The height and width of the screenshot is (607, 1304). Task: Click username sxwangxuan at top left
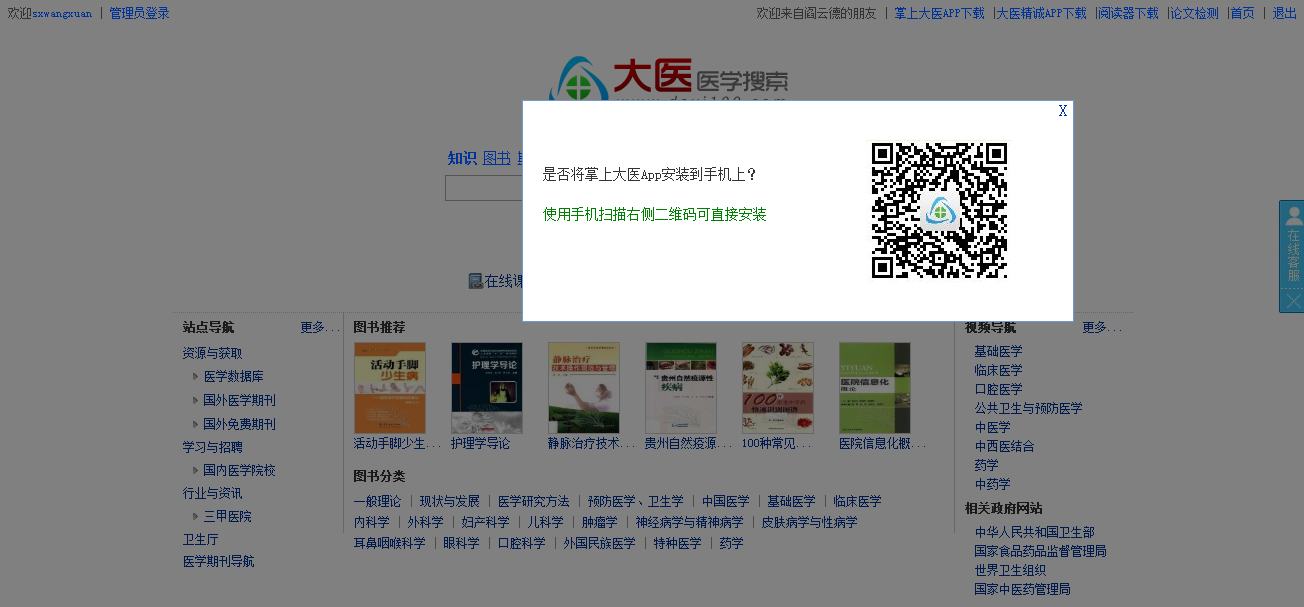62,14
